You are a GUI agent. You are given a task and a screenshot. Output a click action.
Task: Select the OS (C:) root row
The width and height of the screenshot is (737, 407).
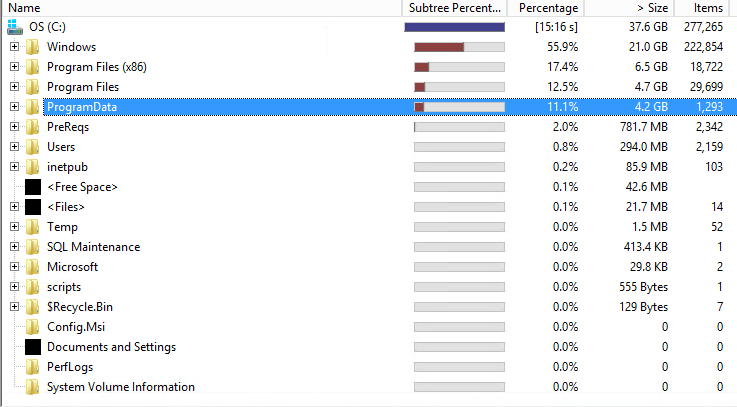368,27
